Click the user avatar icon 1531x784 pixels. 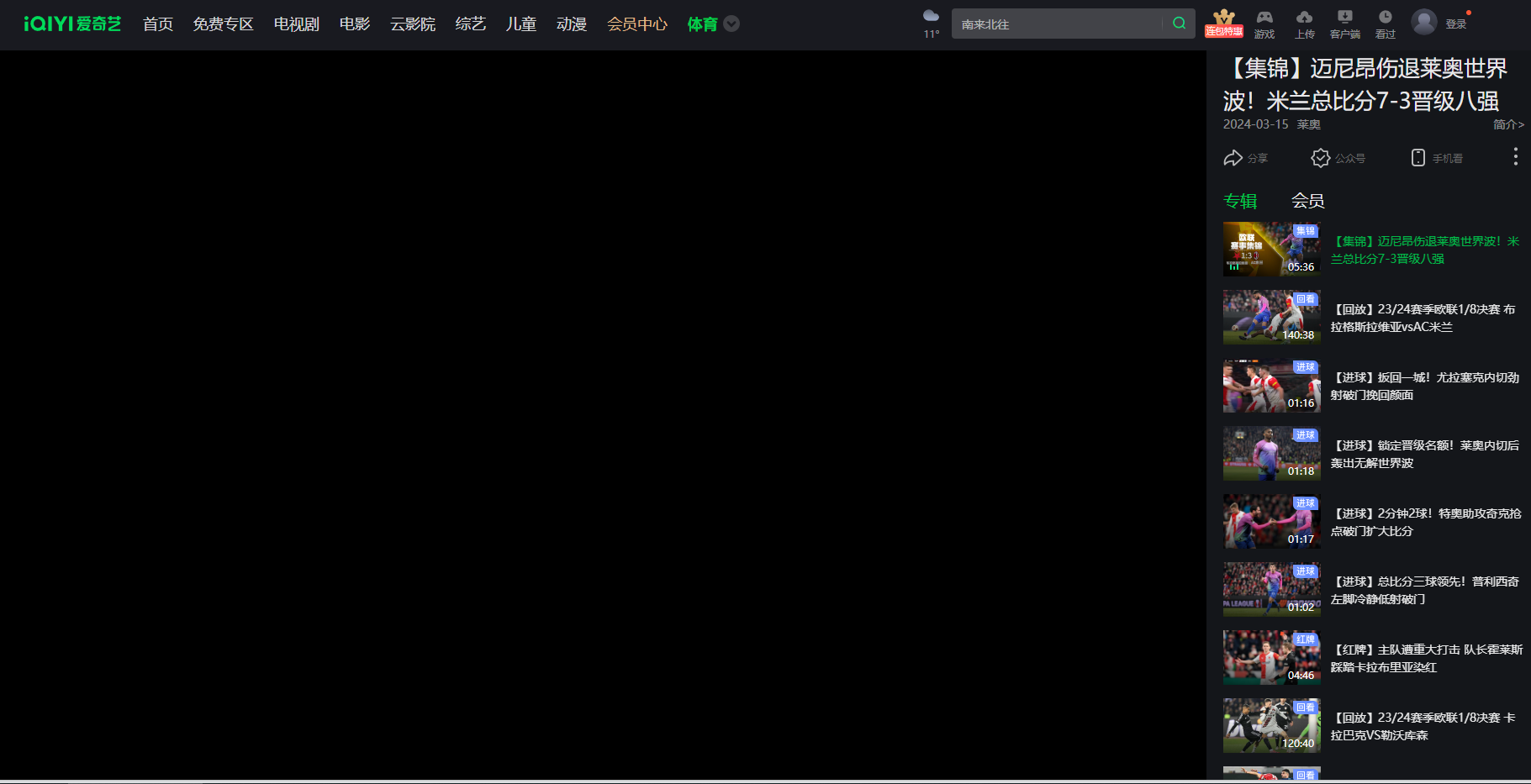point(1423,21)
